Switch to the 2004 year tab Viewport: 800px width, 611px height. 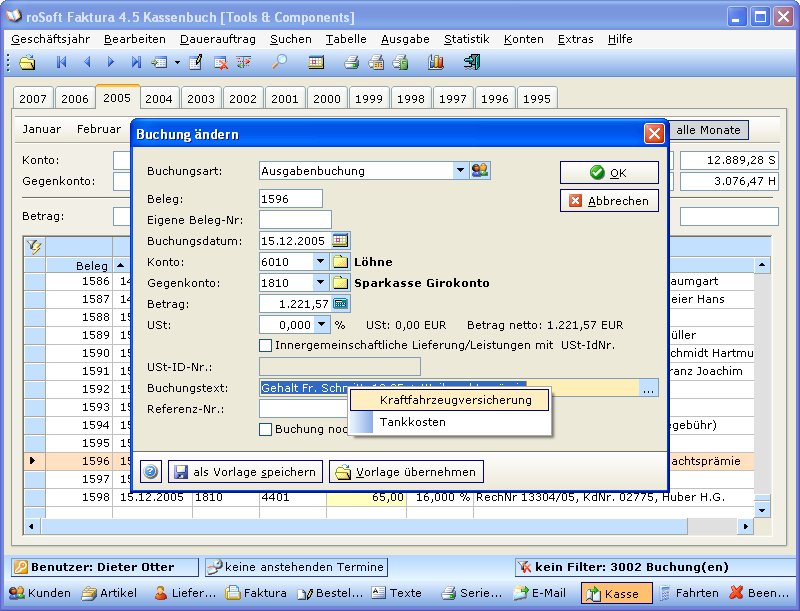(x=159, y=98)
